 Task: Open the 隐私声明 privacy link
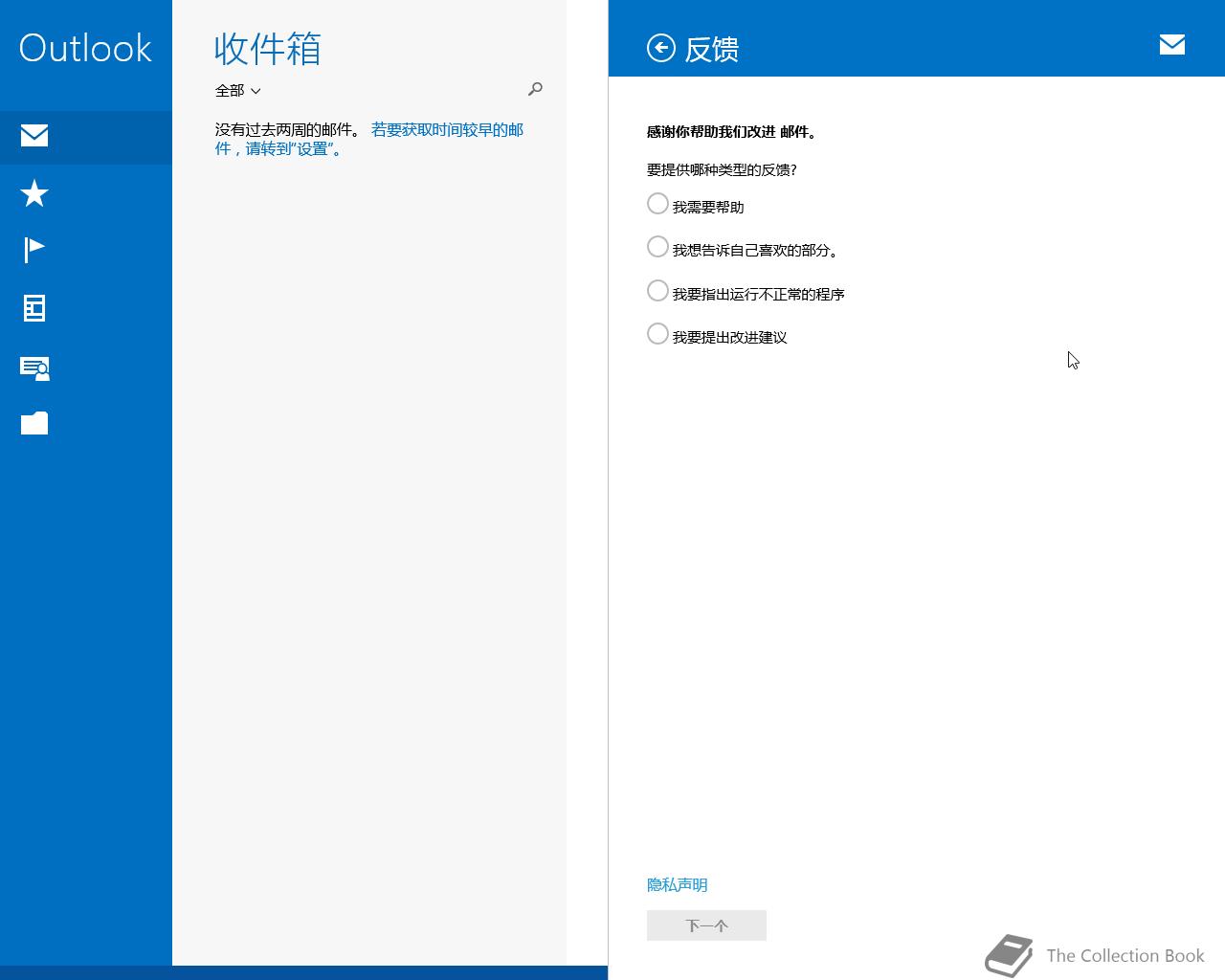(678, 884)
